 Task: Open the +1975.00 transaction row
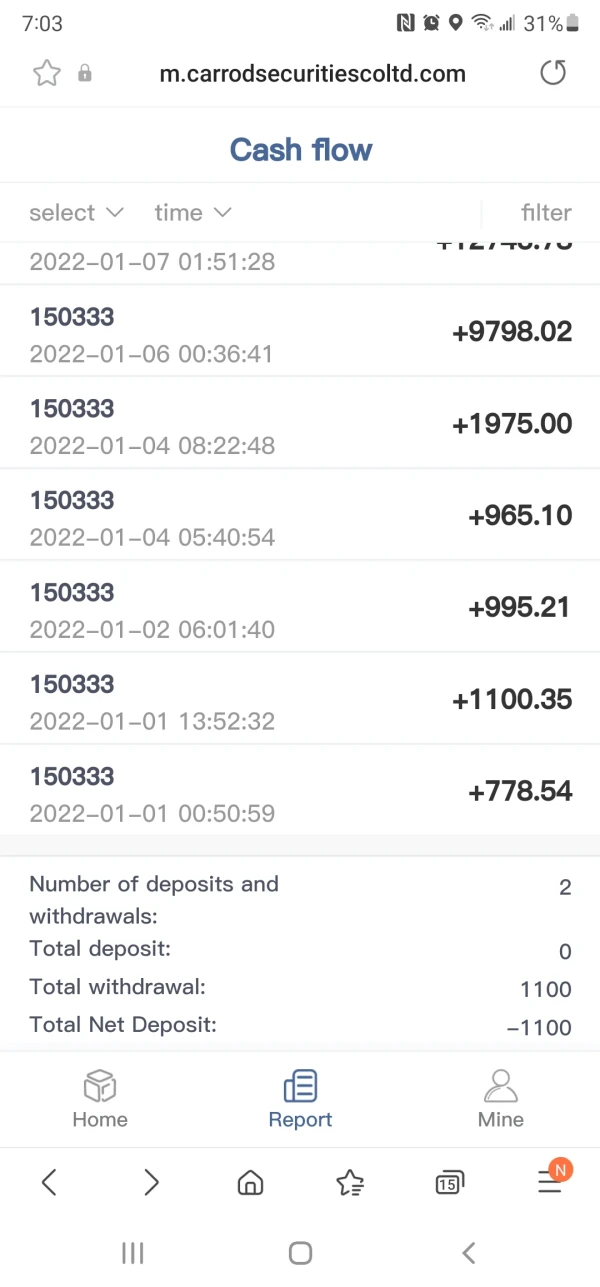pyautogui.click(x=300, y=424)
